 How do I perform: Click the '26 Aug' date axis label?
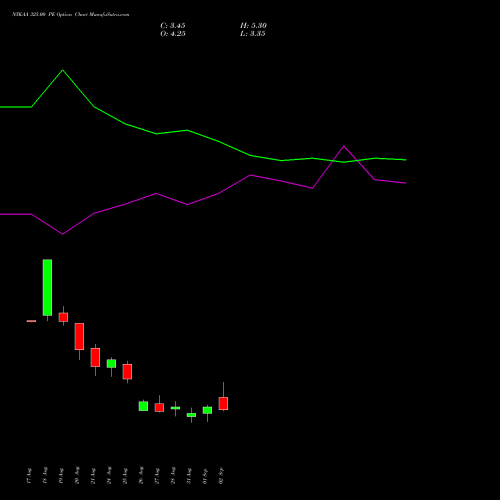[141, 476]
